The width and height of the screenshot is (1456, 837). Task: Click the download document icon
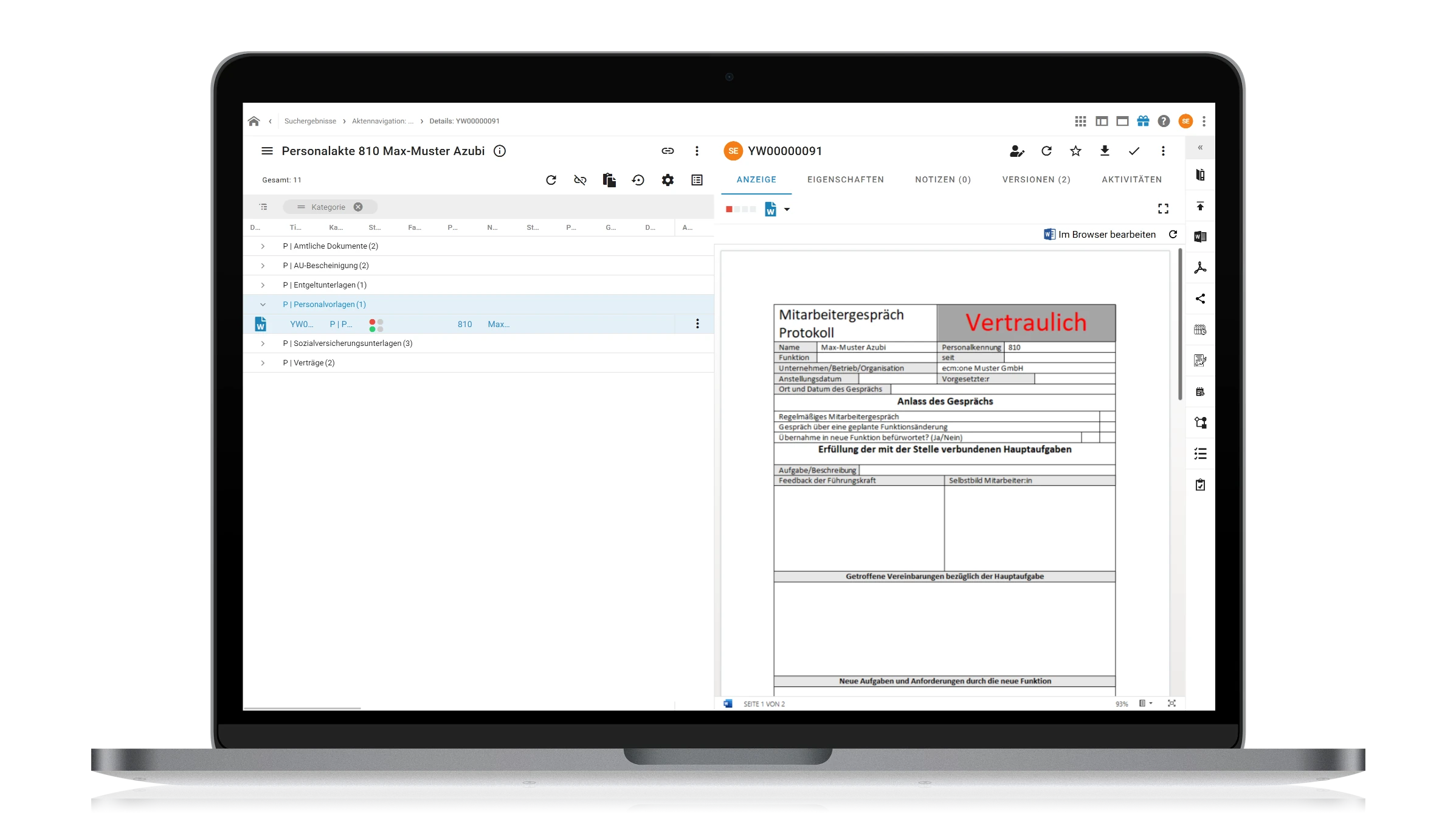coord(1105,151)
